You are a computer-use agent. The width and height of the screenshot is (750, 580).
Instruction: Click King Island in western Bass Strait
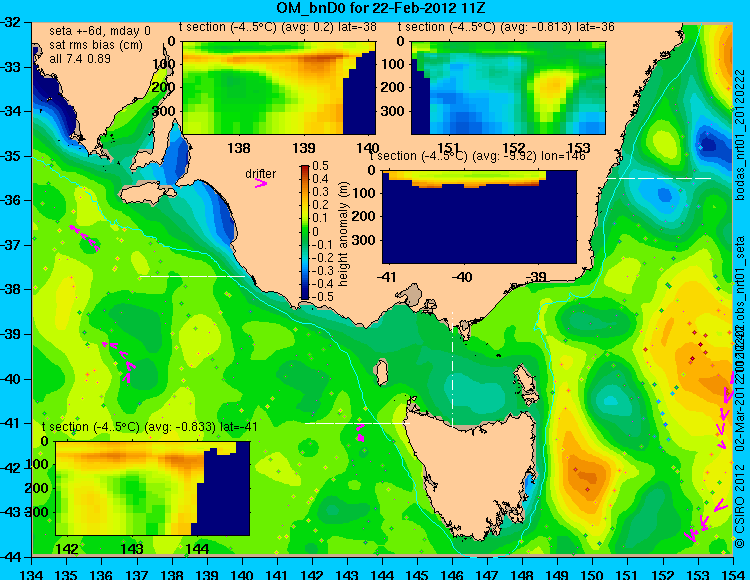click(381, 373)
